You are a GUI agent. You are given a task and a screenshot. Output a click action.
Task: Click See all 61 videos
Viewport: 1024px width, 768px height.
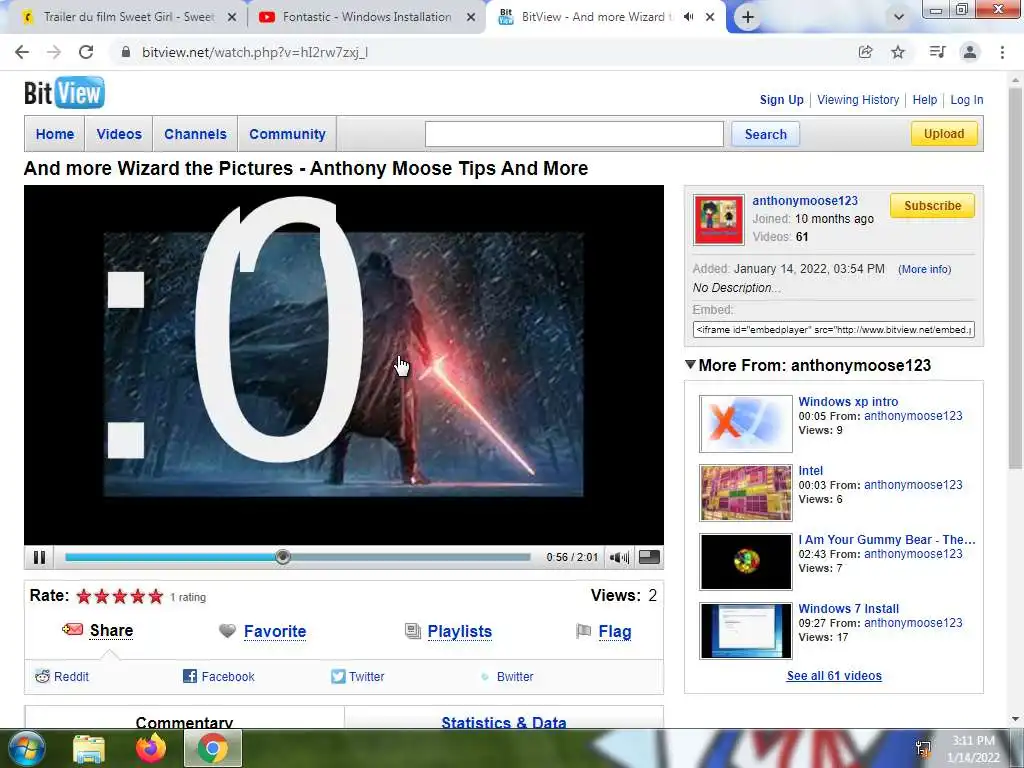pos(834,676)
